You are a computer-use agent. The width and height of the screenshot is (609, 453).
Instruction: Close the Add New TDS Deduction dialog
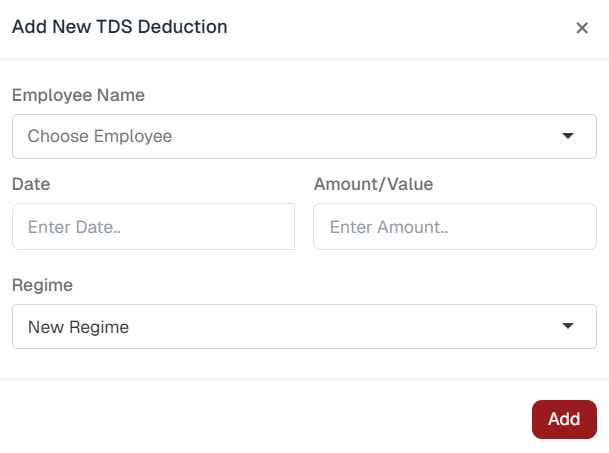[x=582, y=28]
